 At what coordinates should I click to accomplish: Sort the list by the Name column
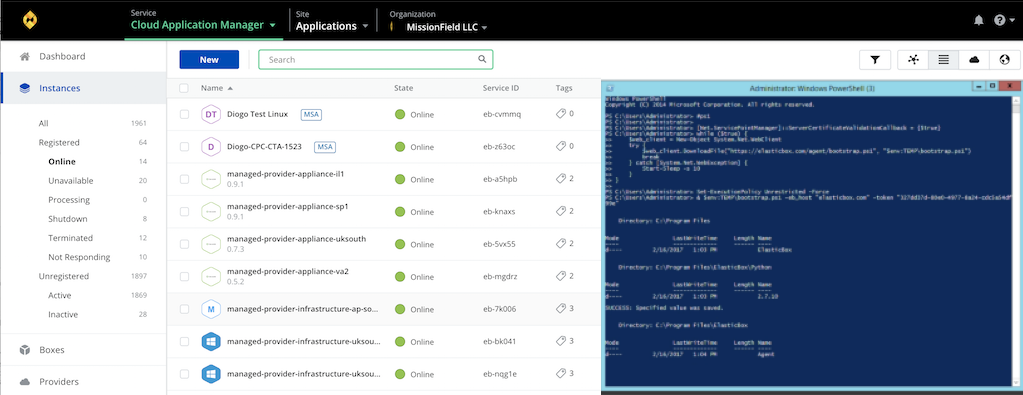[217, 88]
